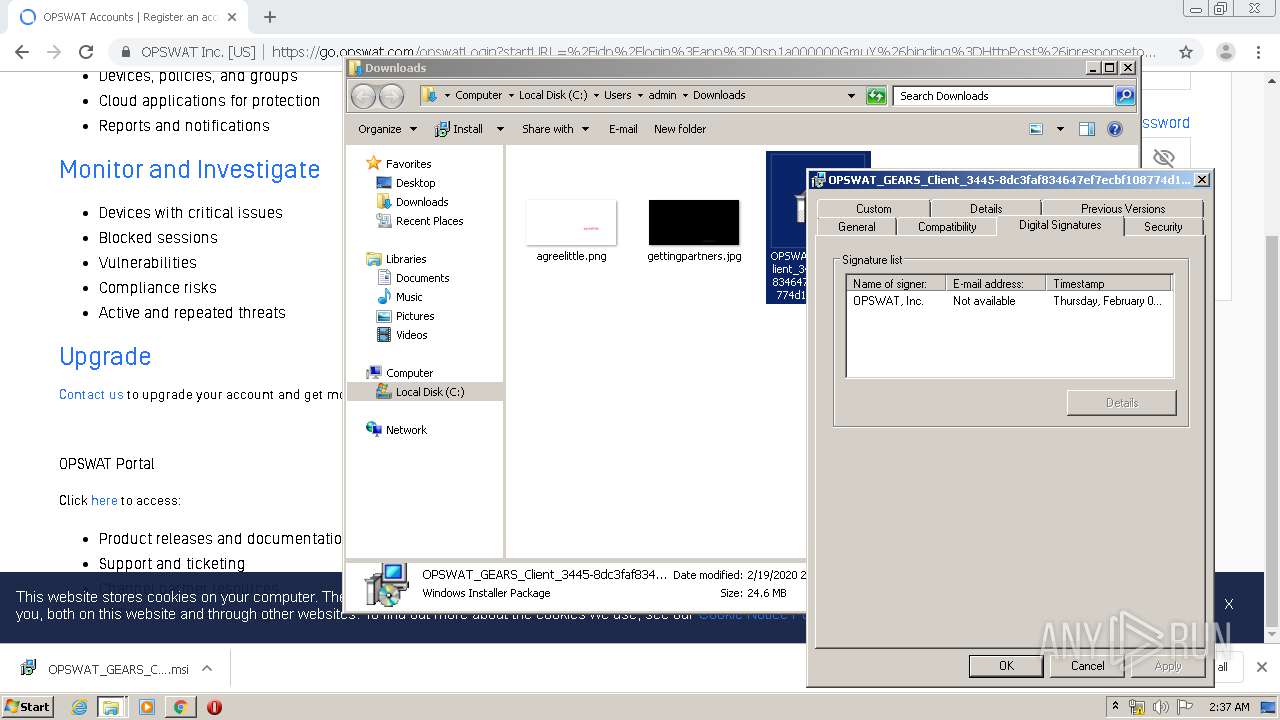1280x720 pixels.
Task: Click the Chrome taskbar icon
Action: (180, 707)
